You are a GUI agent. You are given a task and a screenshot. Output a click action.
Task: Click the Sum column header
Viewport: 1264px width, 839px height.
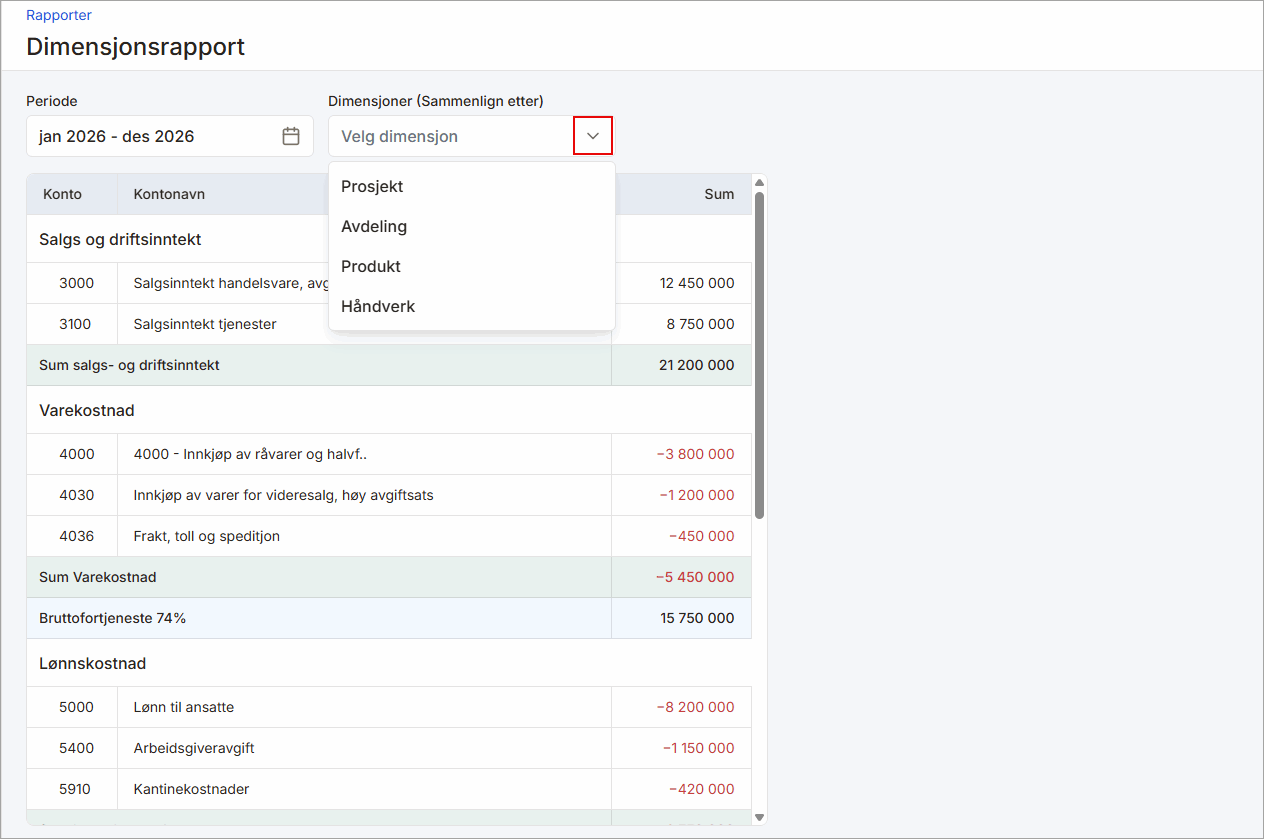pos(719,194)
